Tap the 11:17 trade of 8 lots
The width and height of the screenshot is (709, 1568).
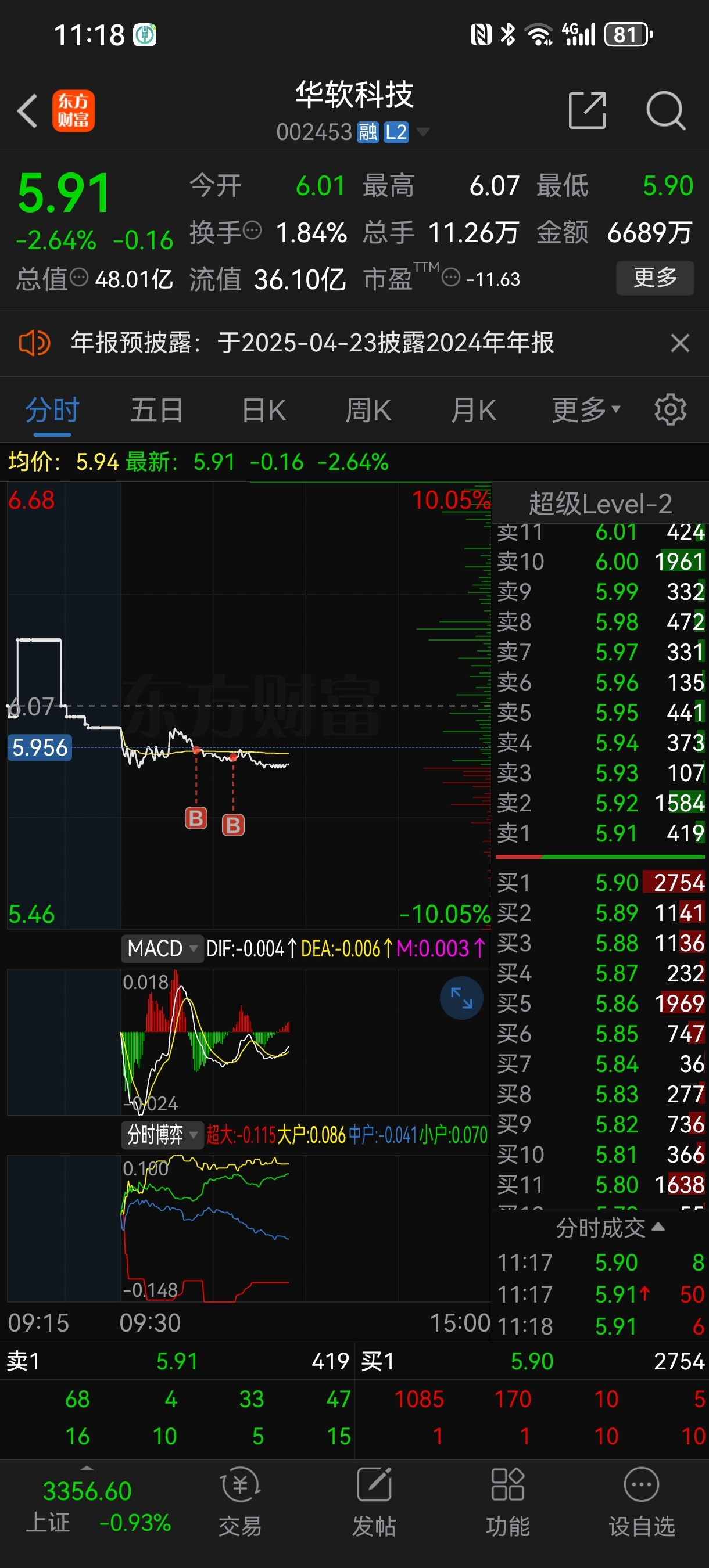pos(600,1263)
